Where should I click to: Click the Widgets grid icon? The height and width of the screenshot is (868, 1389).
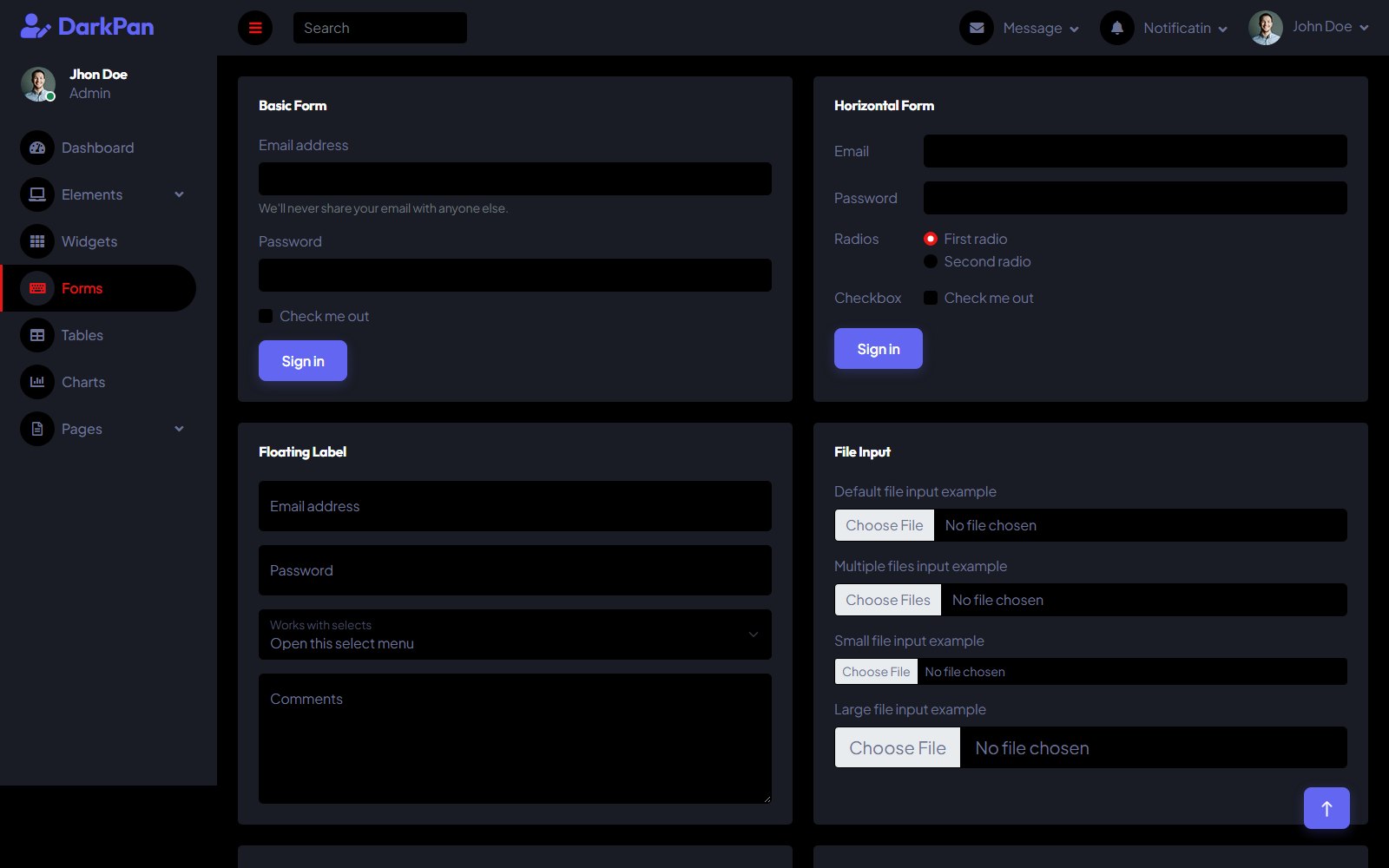[x=37, y=241]
